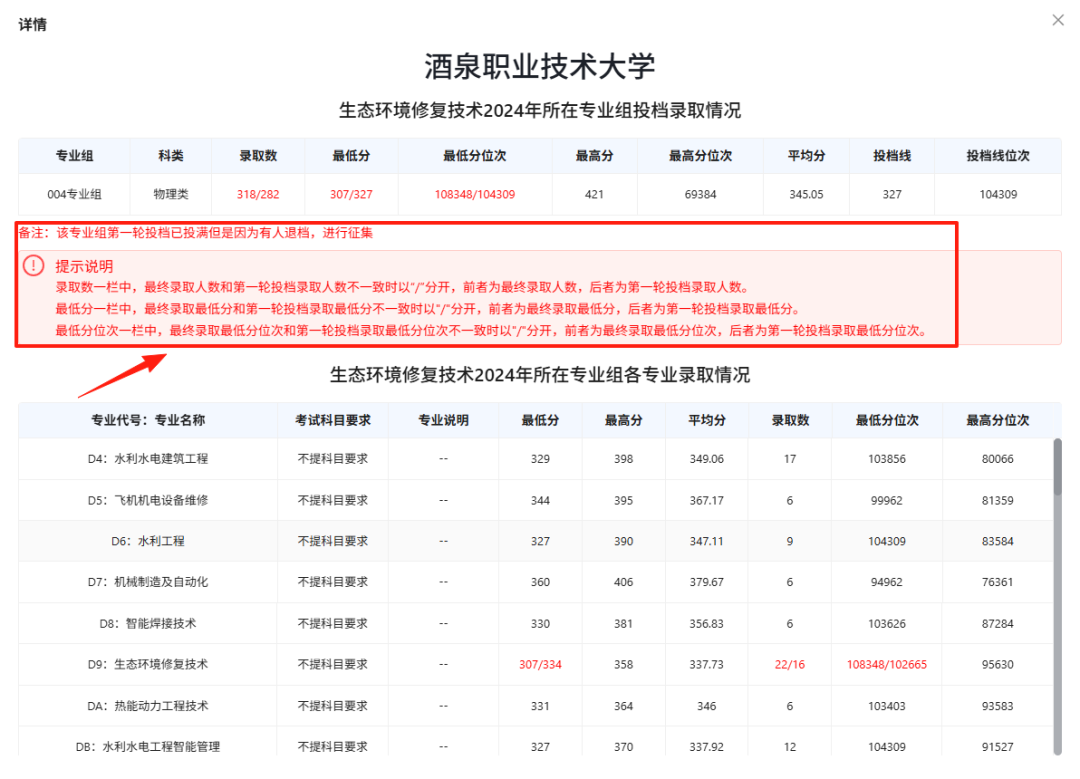Viewport: 1080px width, 779px height.
Task: Click the 最高分位次 column header
Action: pos(700,154)
